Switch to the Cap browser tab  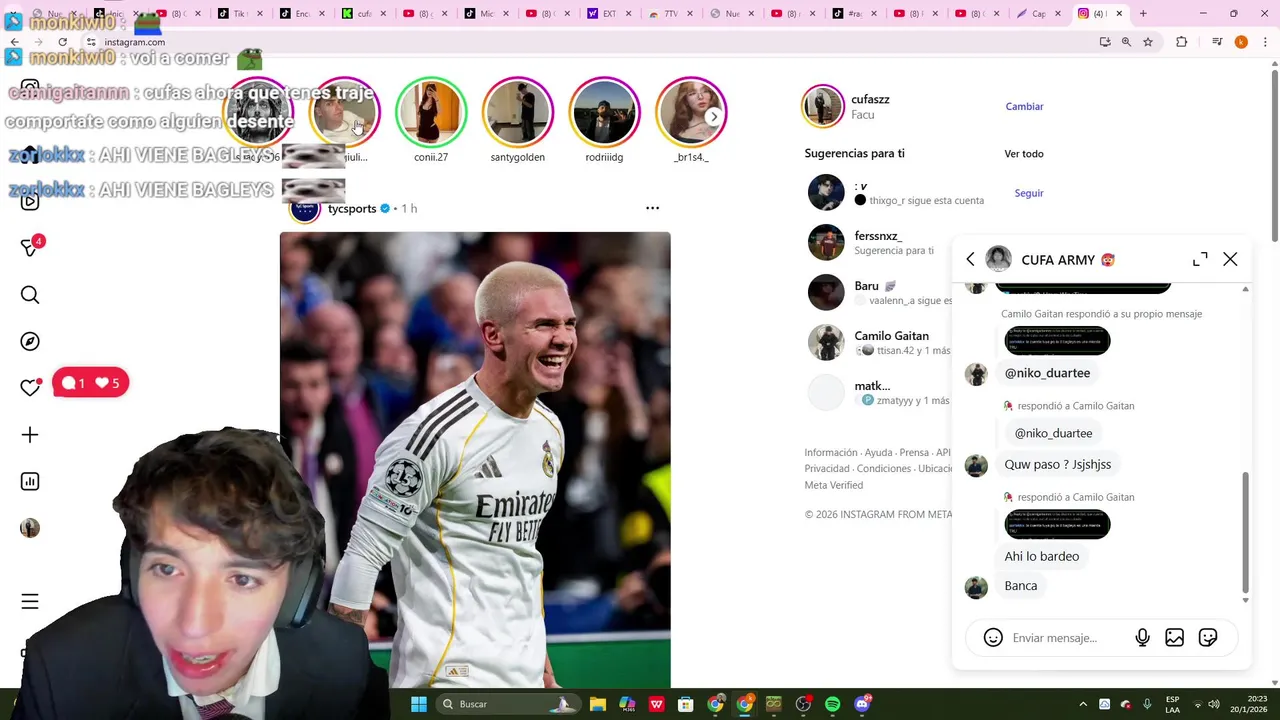tap(1040, 14)
